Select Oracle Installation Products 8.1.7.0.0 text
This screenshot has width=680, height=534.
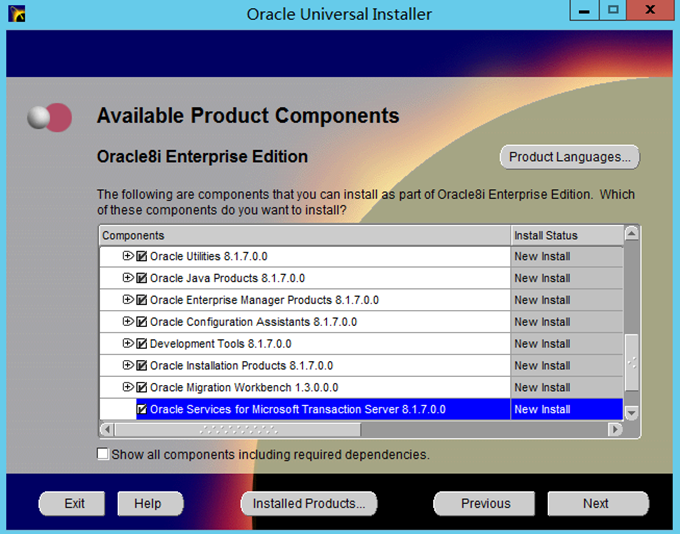click(241, 366)
